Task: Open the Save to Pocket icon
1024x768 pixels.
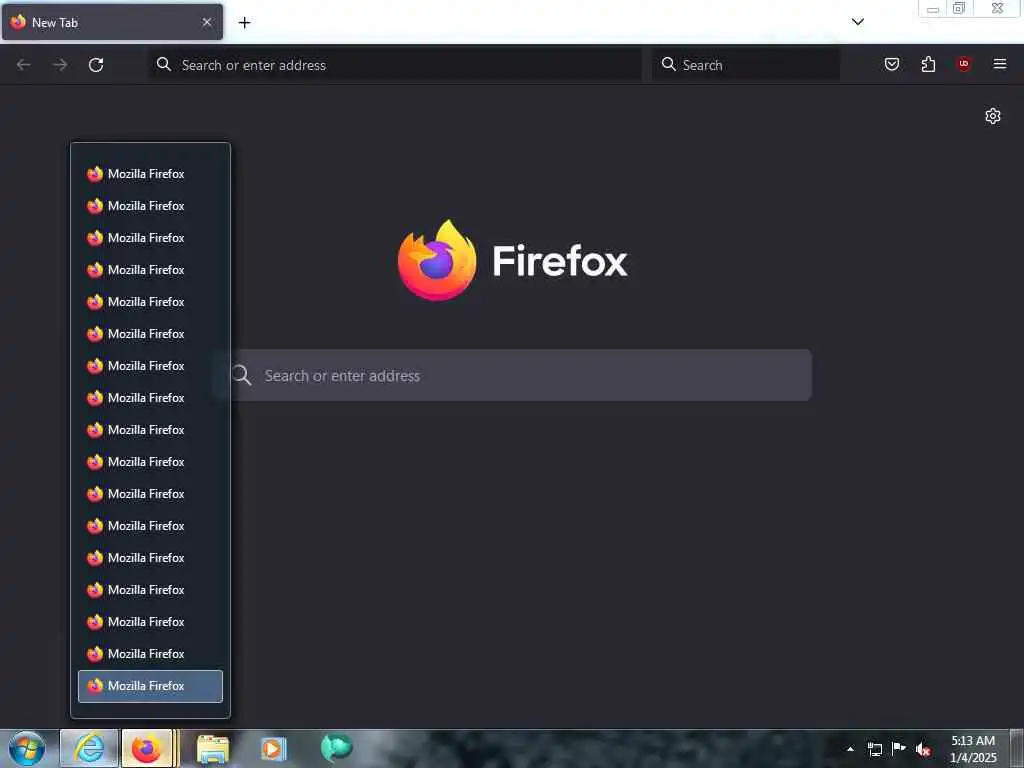Action: (x=891, y=64)
